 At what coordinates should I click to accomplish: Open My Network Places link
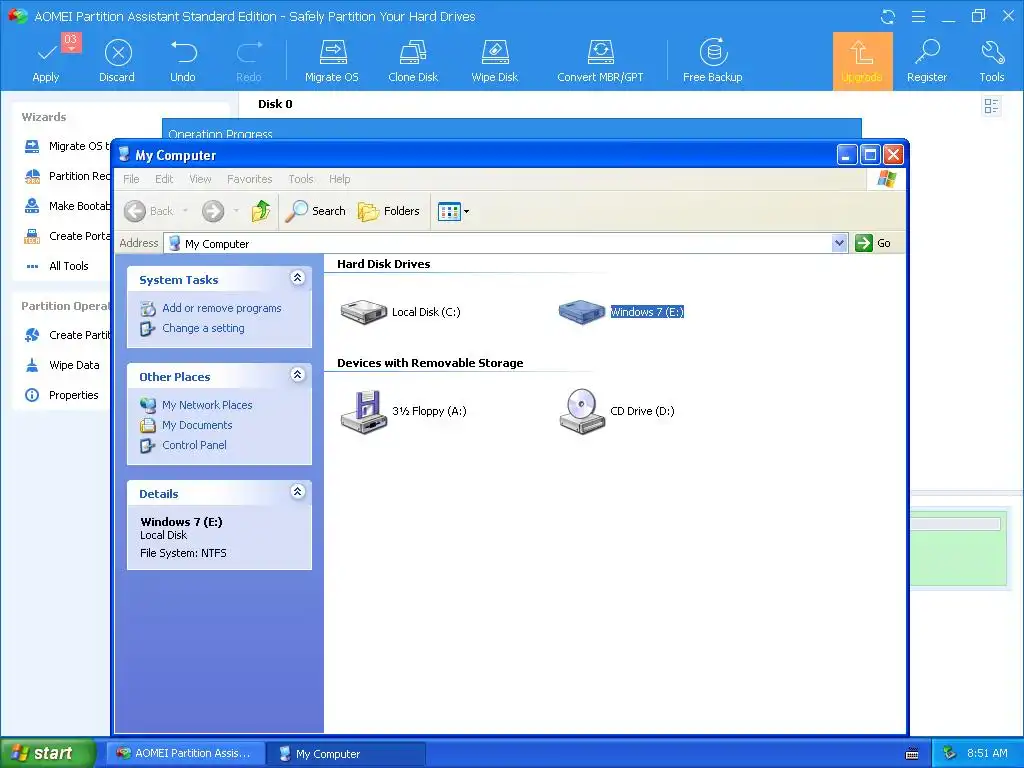point(207,405)
